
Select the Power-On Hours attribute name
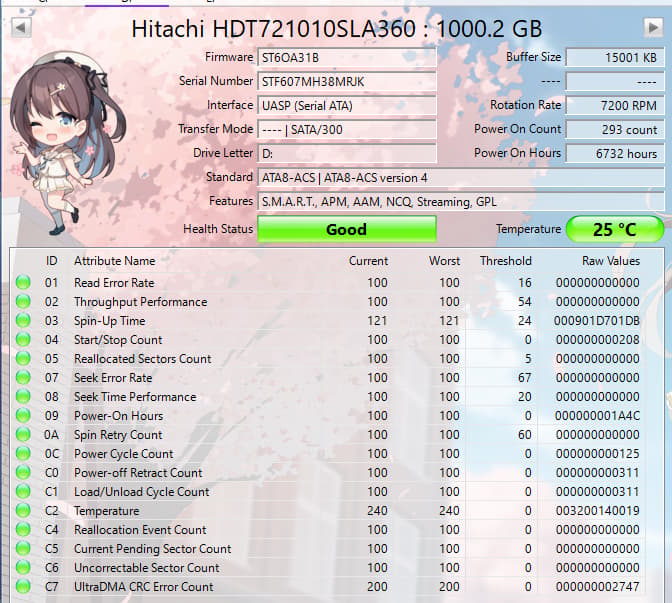[119, 416]
